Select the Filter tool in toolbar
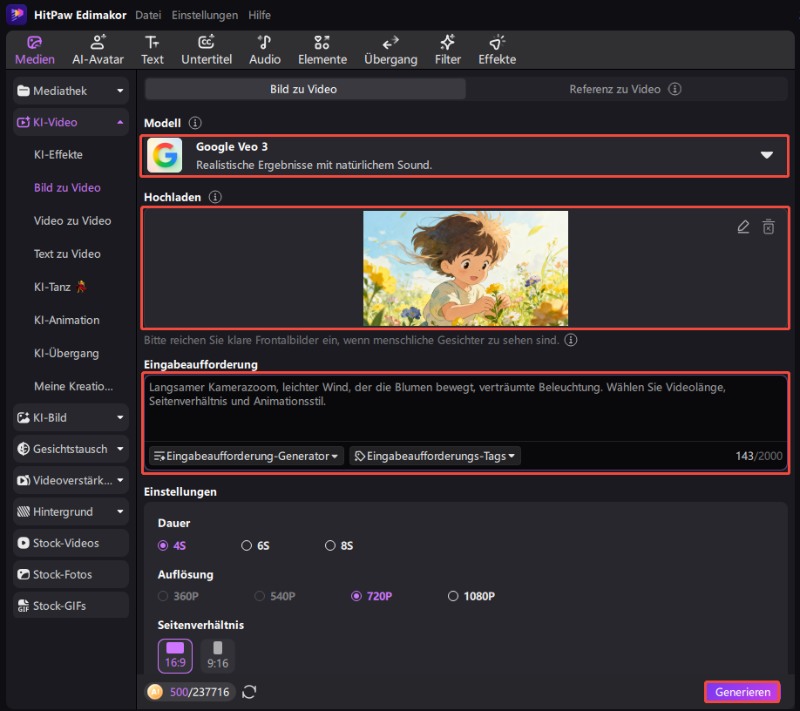800x711 pixels. click(447, 48)
